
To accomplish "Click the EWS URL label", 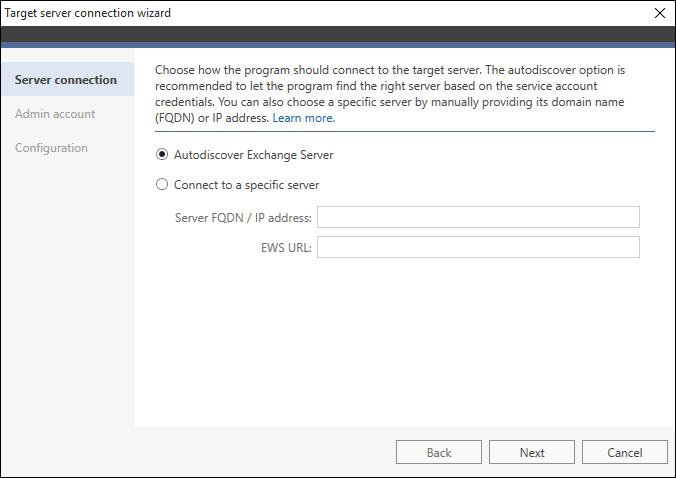I will [286, 248].
